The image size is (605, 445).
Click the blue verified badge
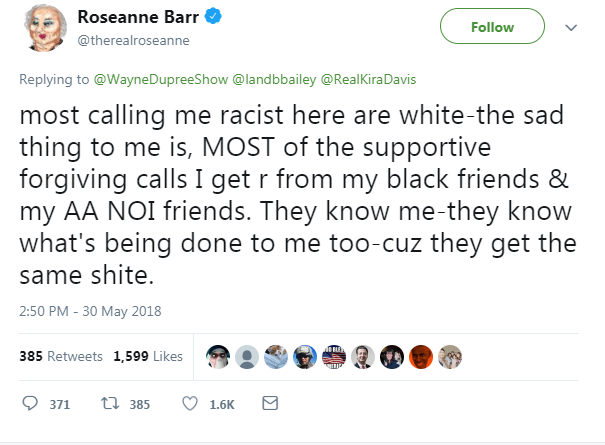click(x=213, y=17)
